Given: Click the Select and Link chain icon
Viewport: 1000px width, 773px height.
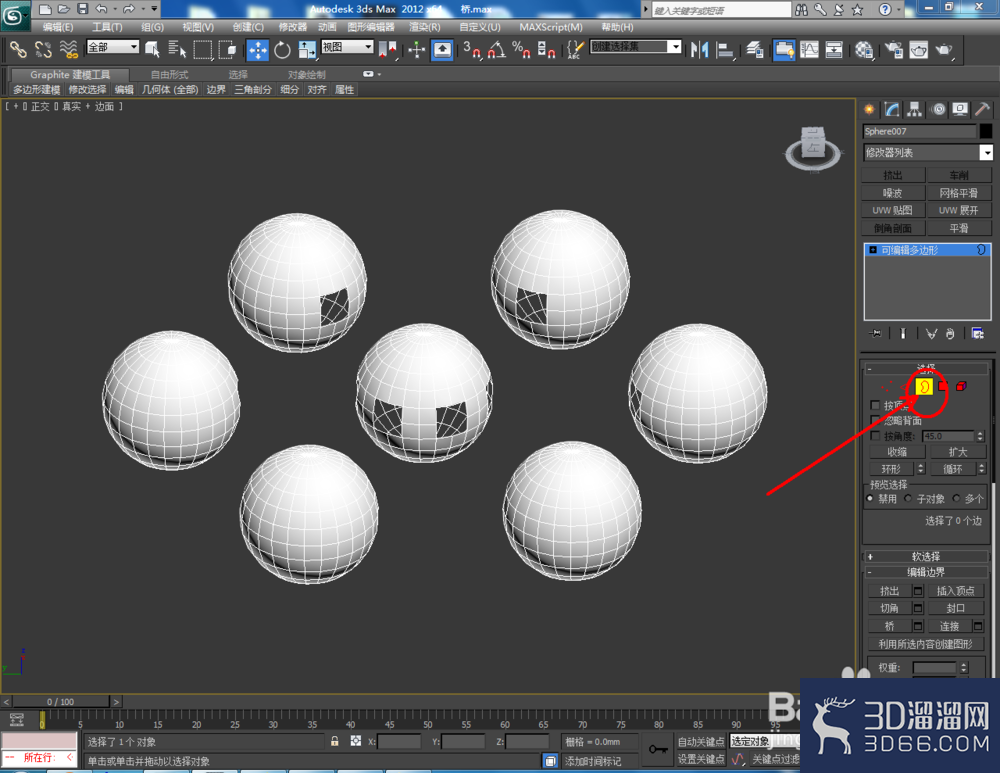Looking at the screenshot, I should [x=17, y=49].
